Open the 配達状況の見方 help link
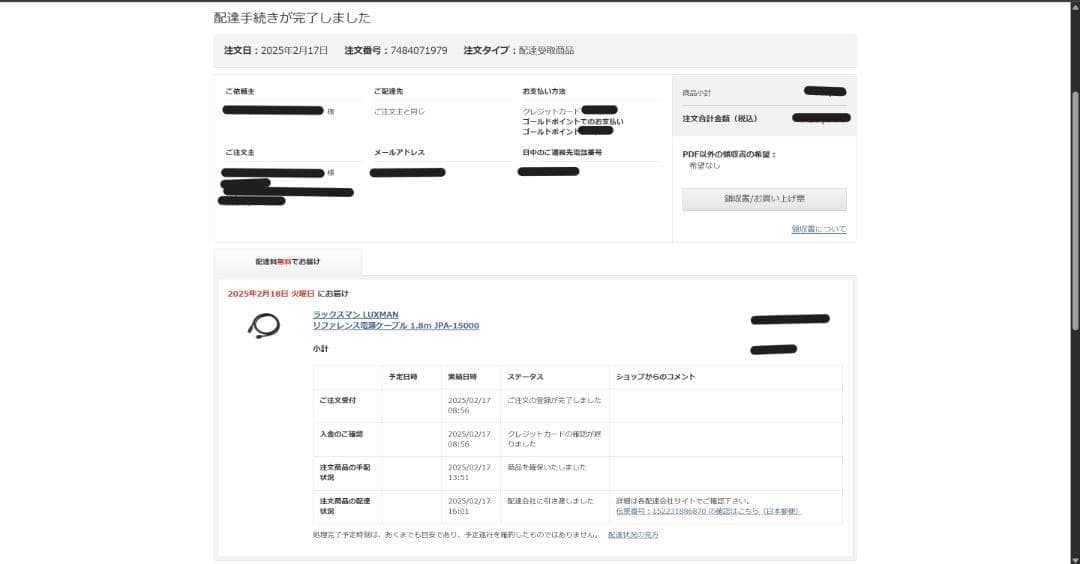The image size is (1080, 564). [x=633, y=535]
